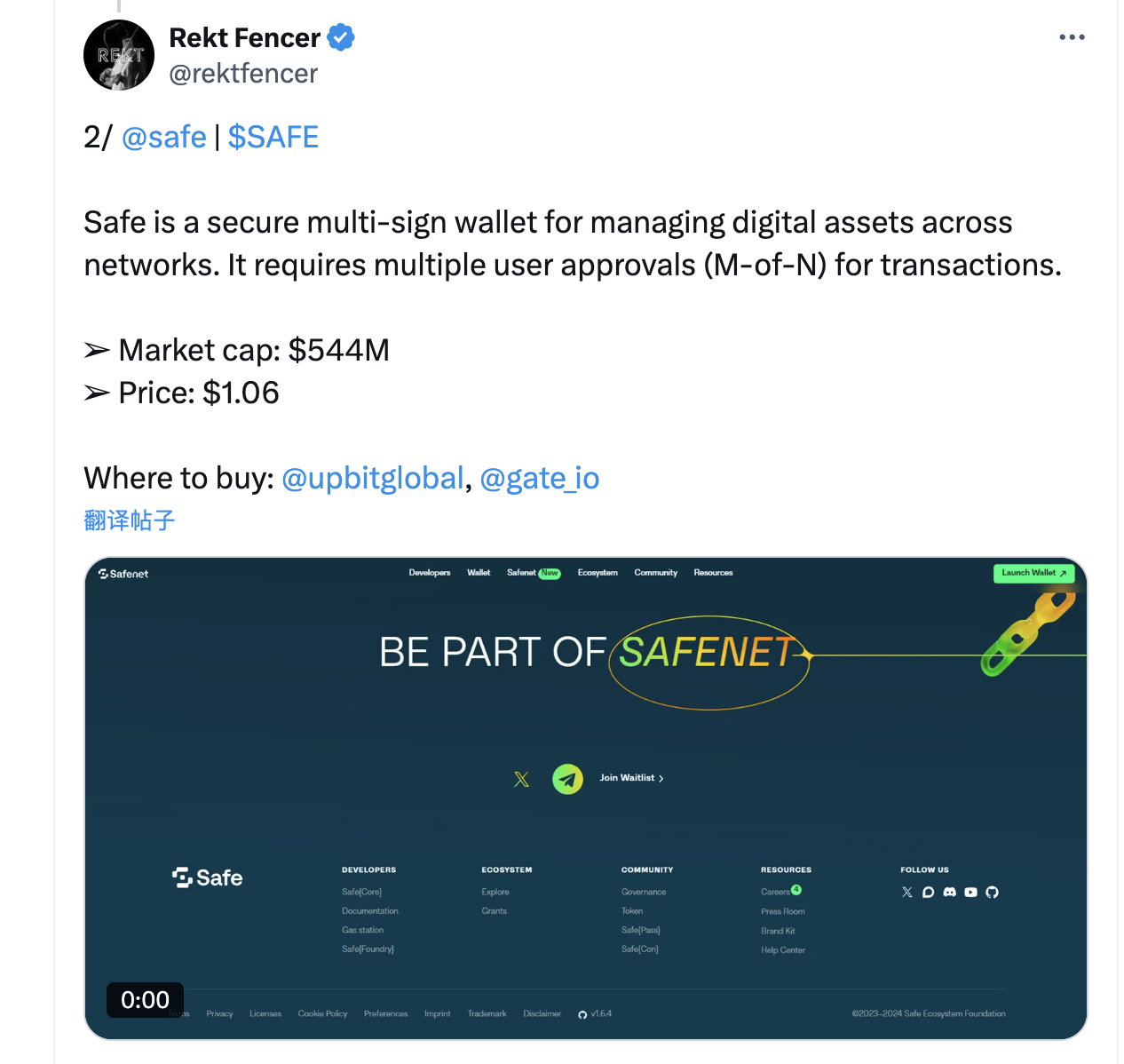
Task: Click the green Telegram icon in video
Action: point(567,779)
